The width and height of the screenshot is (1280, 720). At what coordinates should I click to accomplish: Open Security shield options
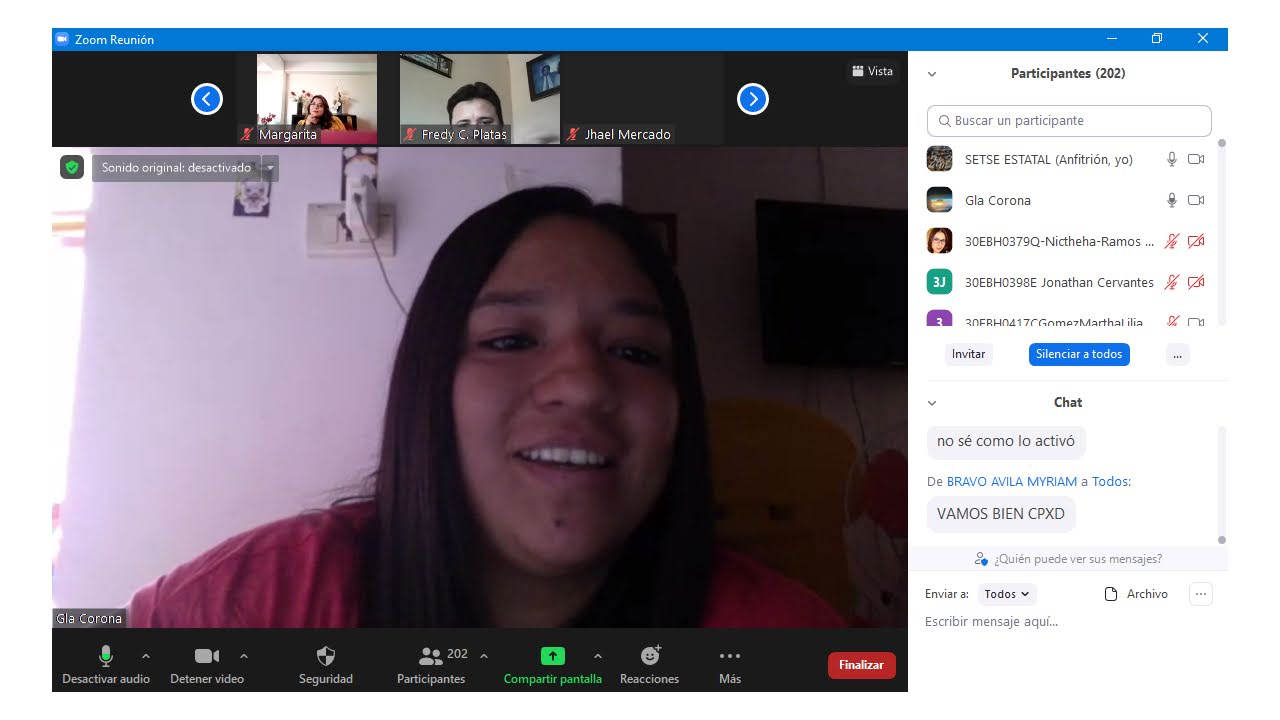326,656
